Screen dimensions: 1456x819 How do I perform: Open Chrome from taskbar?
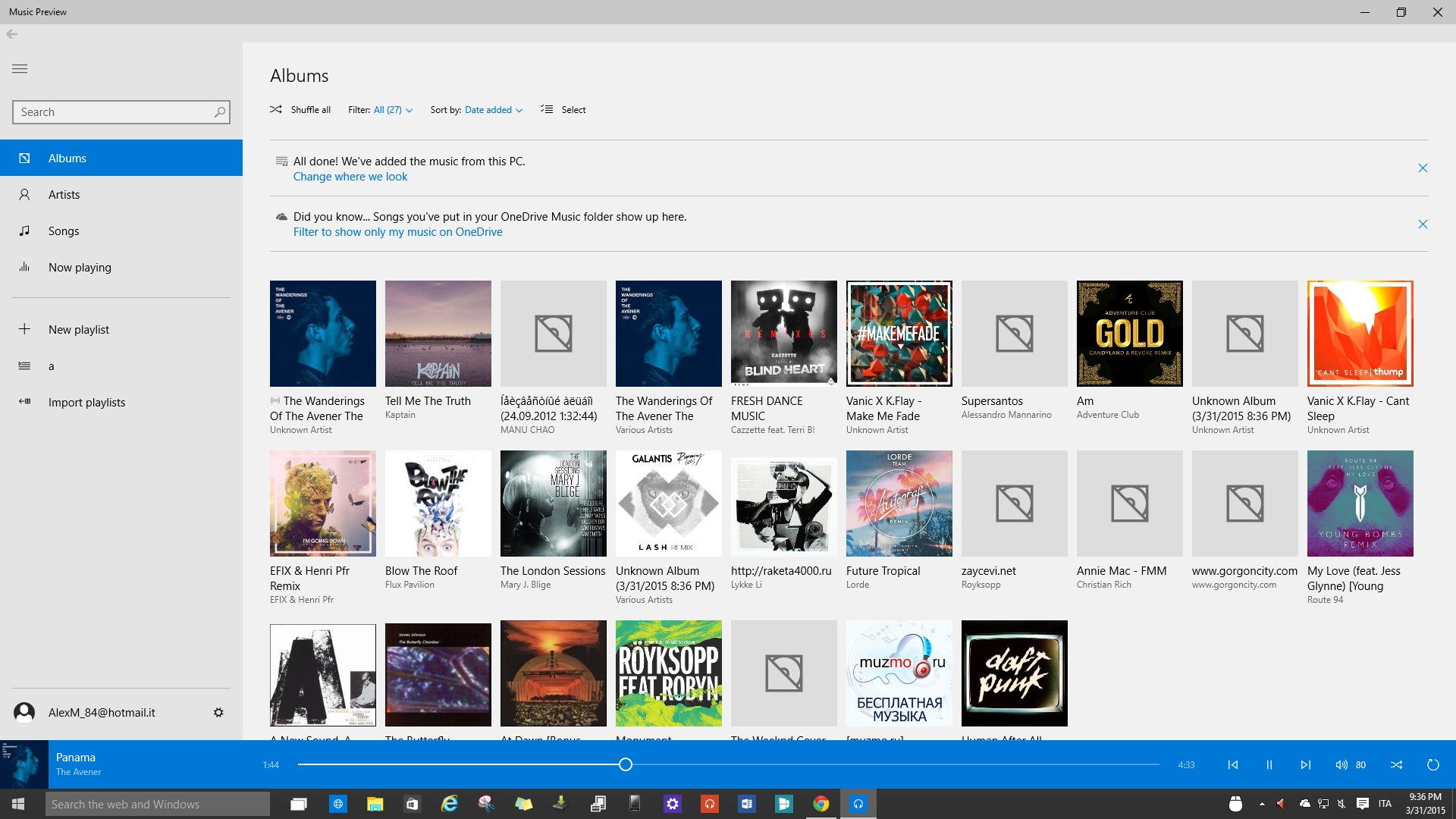coord(821,804)
